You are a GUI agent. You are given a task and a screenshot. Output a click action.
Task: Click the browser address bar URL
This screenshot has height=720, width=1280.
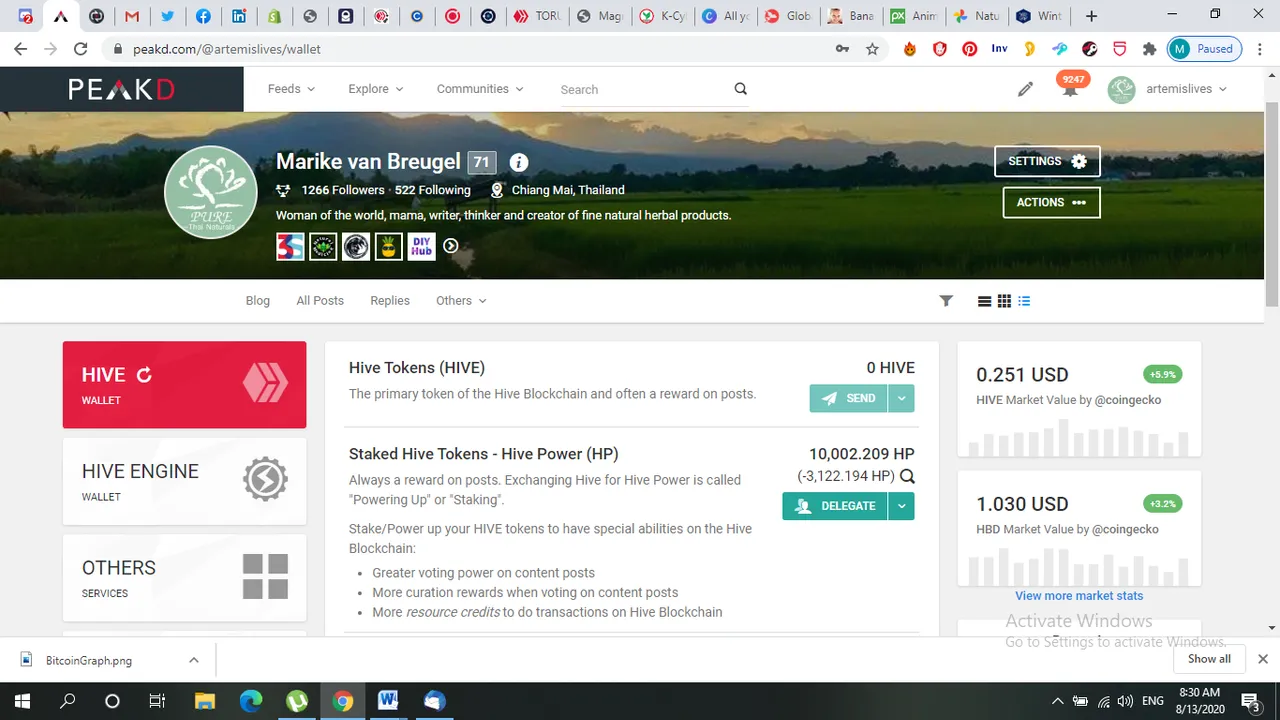227,48
